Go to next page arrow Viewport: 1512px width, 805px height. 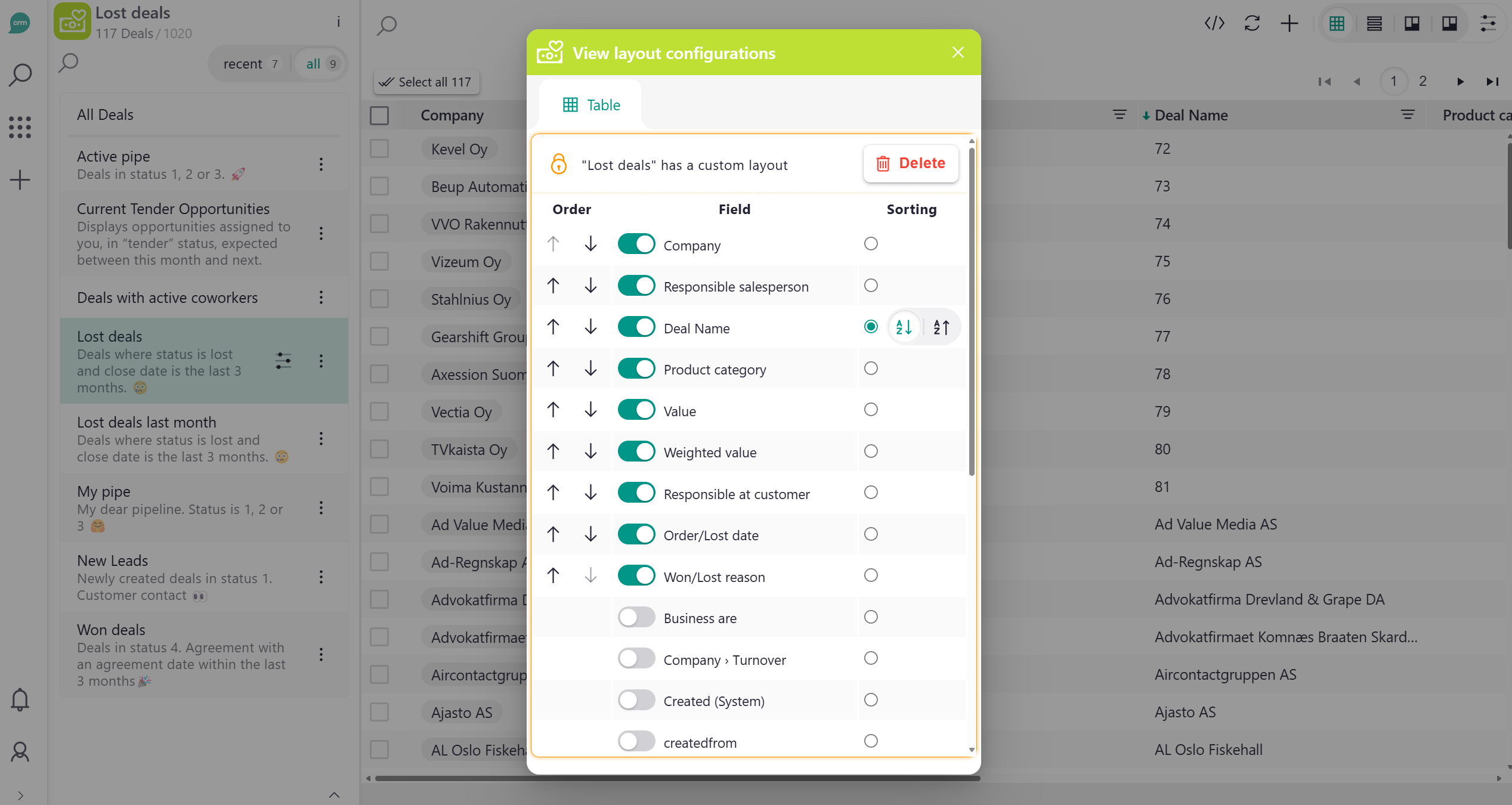1461,82
